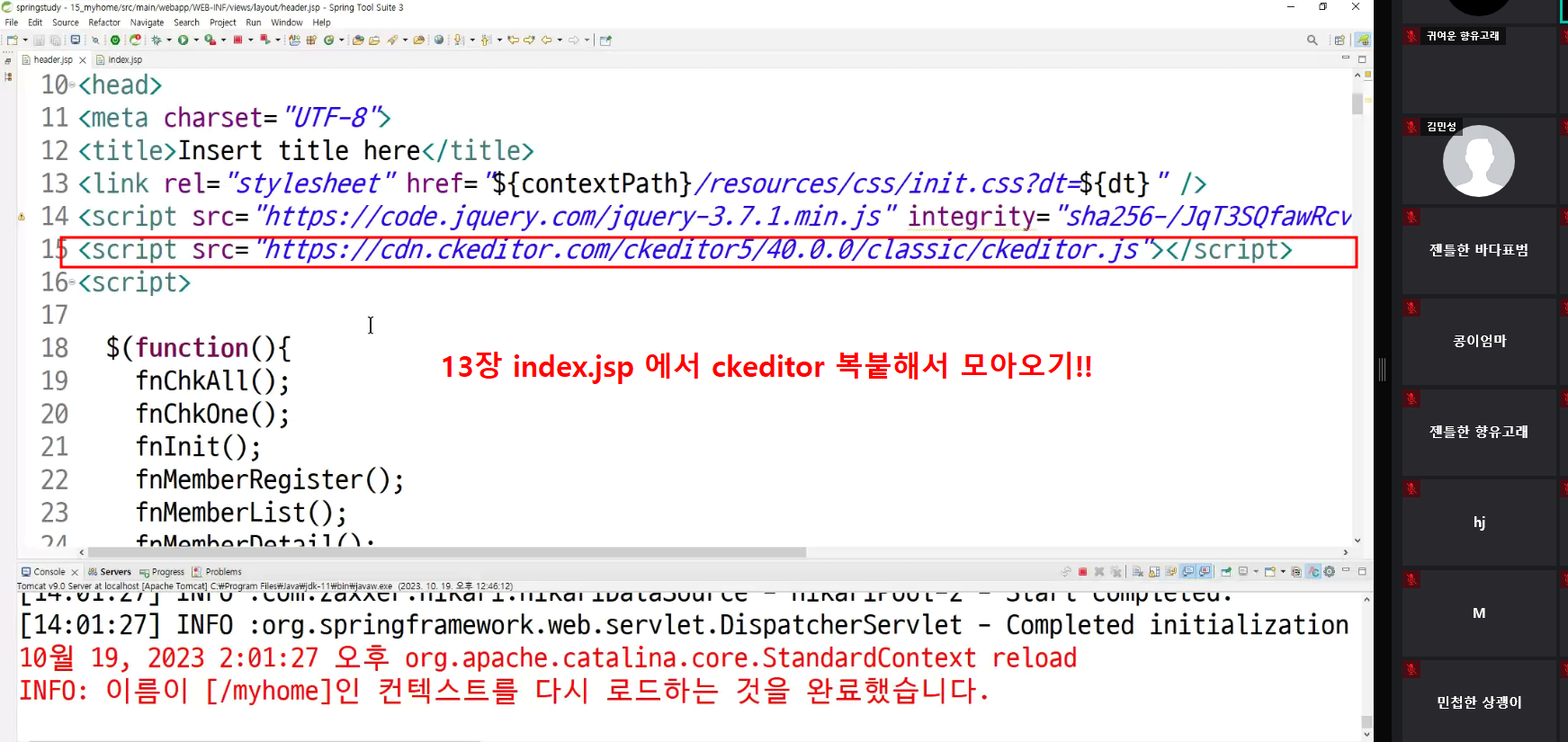Click the Save icon in the toolbar
The height and width of the screenshot is (742, 1568).
click(39, 40)
